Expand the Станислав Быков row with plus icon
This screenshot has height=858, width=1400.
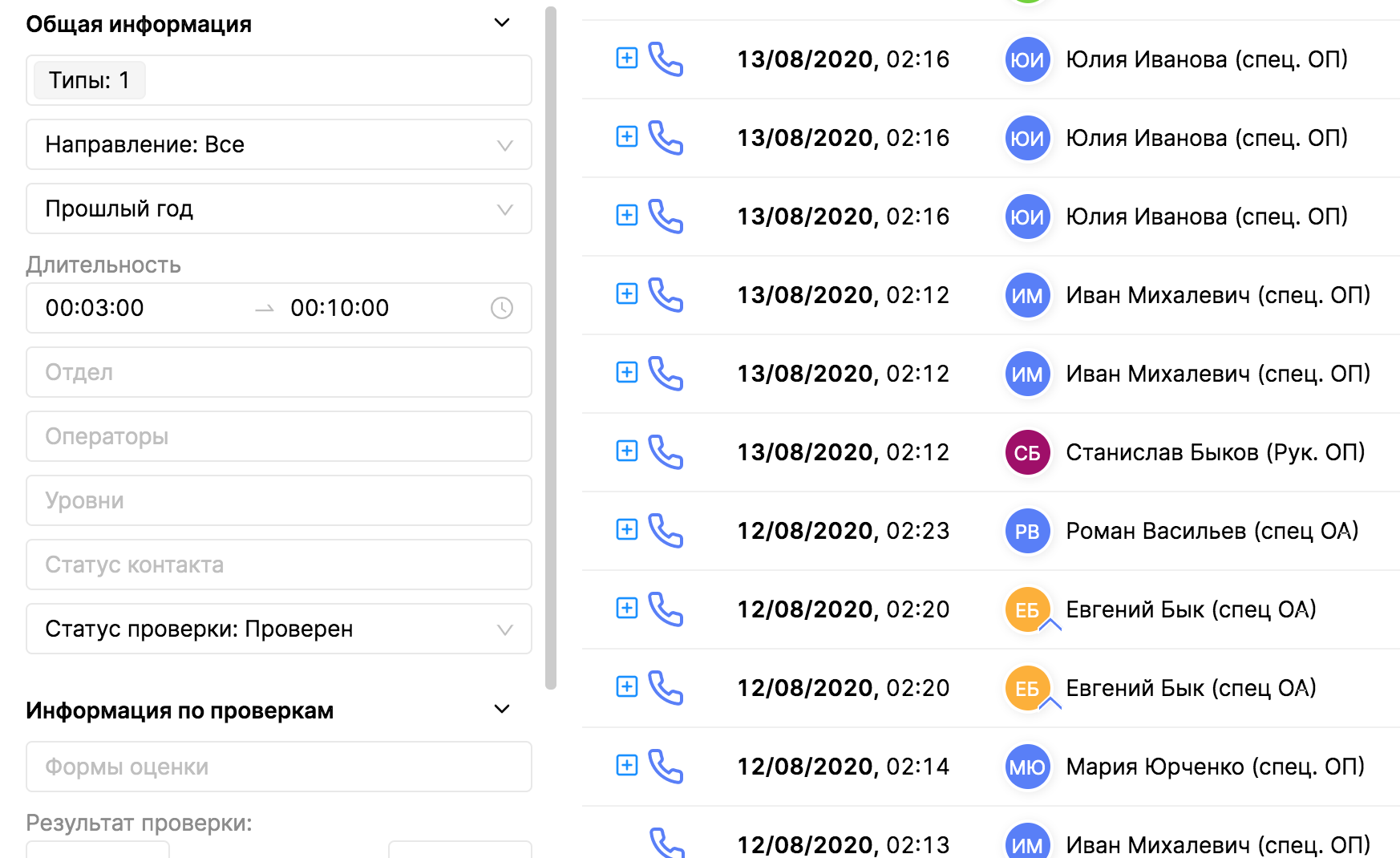point(627,451)
